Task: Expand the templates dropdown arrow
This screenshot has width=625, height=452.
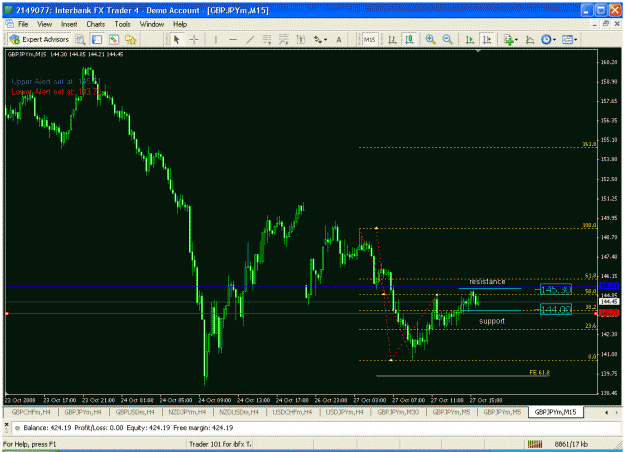Action: [x=576, y=39]
